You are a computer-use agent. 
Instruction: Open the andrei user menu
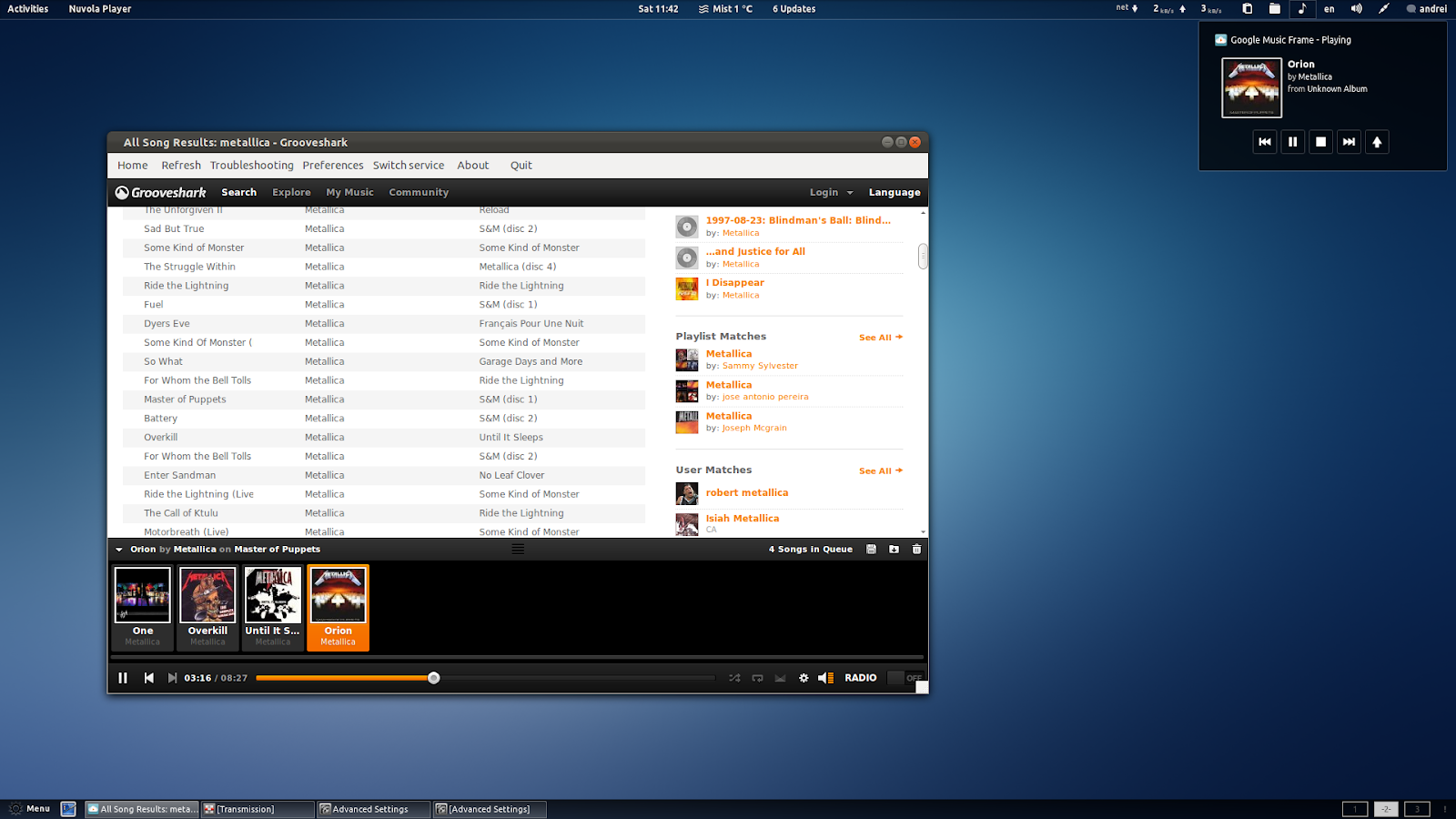click(x=1427, y=9)
